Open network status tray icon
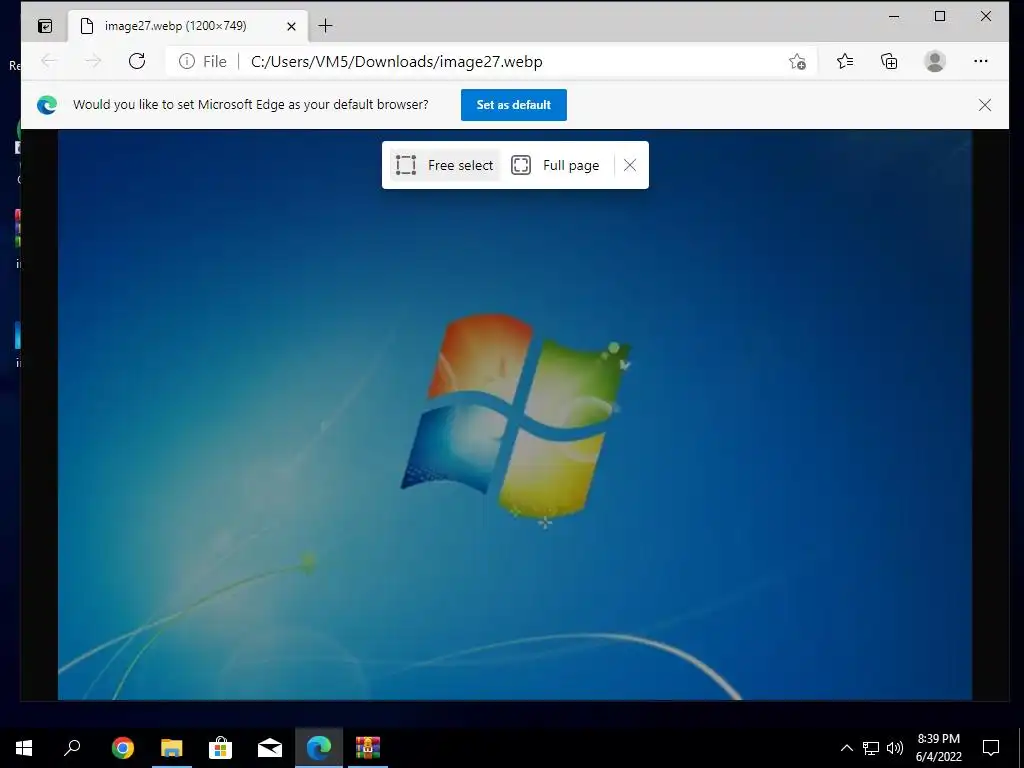This screenshot has height=768, width=1024. 871,748
